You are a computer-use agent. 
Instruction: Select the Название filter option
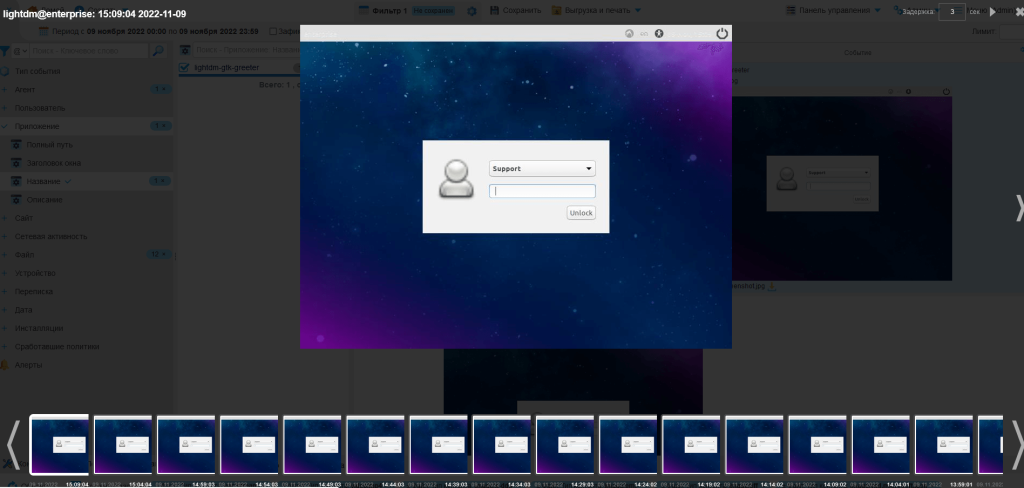click(x=44, y=181)
